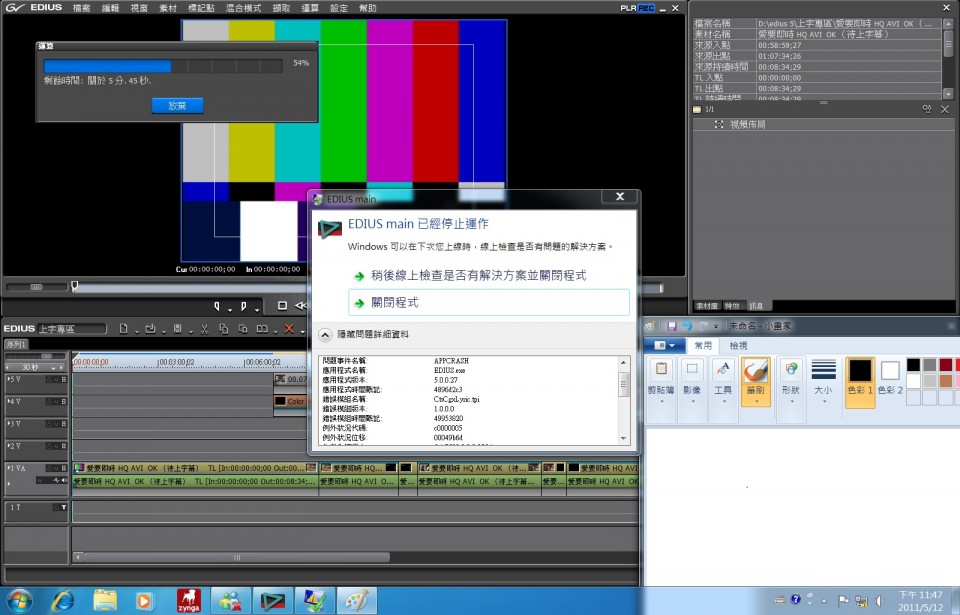
Task: Click the Save icon in Paint title bar
Action: [x=672, y=326]
